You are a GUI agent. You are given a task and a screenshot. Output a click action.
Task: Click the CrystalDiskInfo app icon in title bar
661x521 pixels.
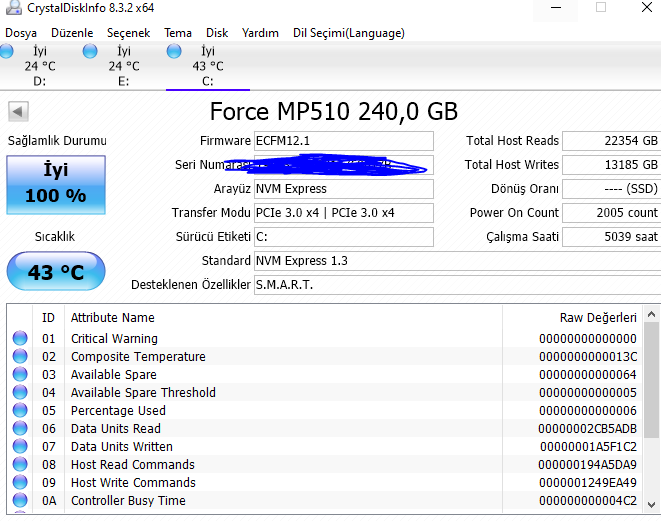pyautogui.click(x=13, y=8)
